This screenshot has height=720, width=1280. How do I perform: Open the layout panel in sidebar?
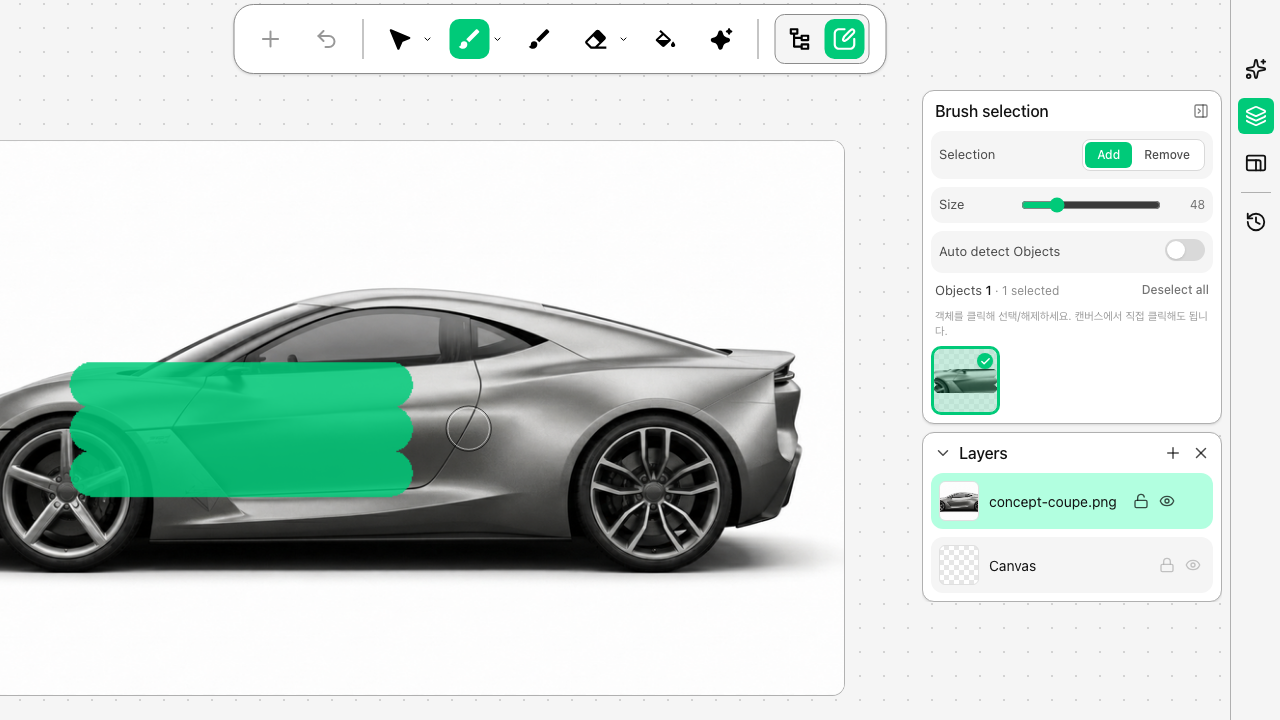[x=1256, y=163]
